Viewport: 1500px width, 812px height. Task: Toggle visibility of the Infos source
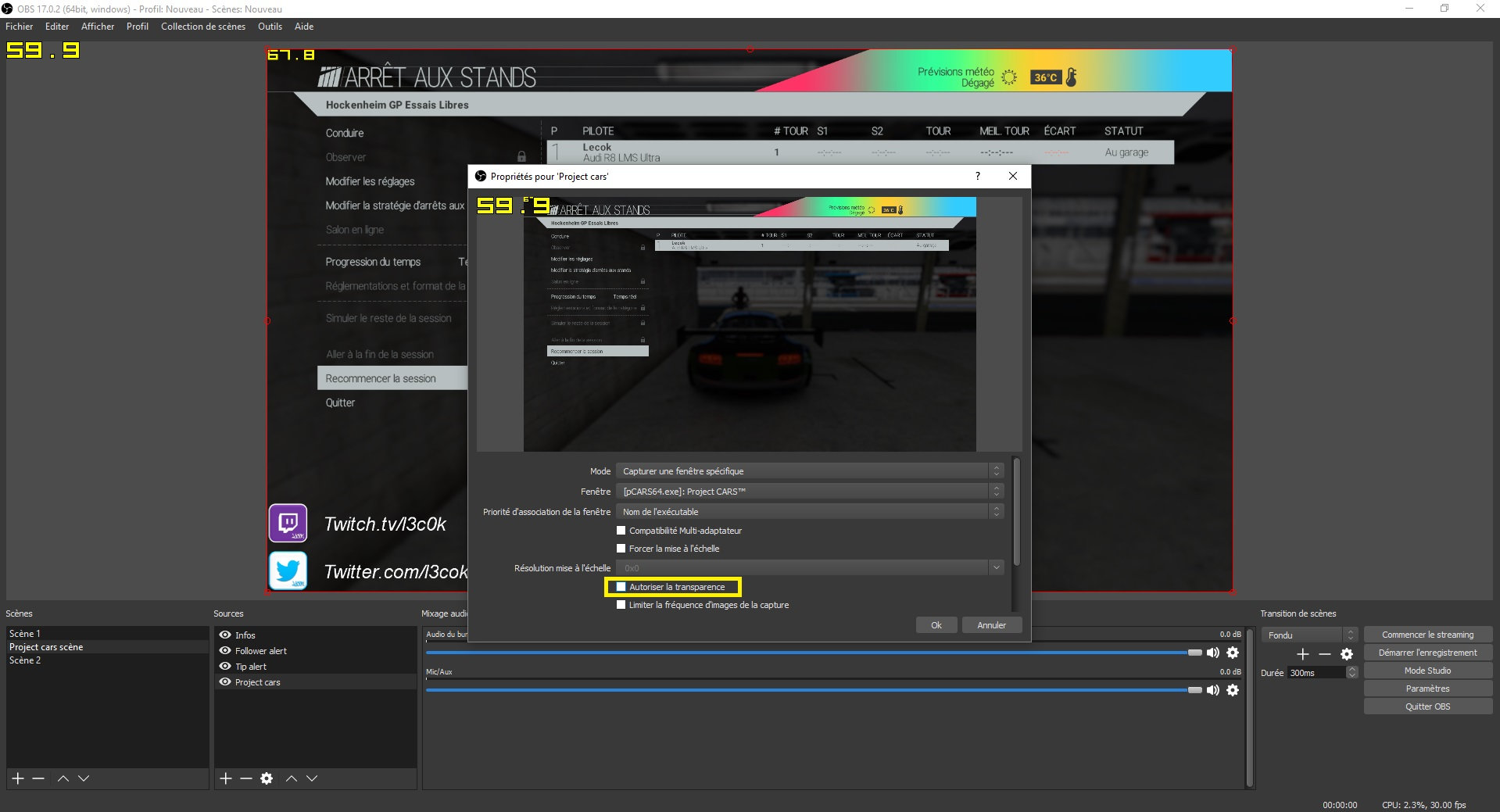tap(225, 635)
